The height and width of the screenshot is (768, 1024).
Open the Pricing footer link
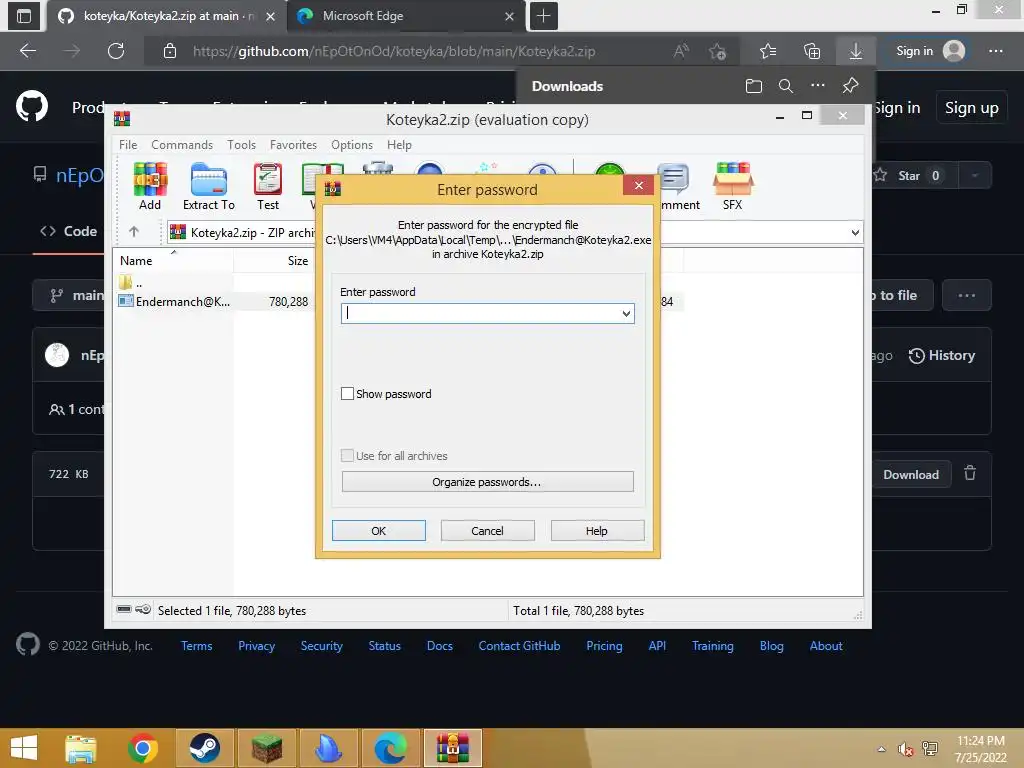[604, 645]
